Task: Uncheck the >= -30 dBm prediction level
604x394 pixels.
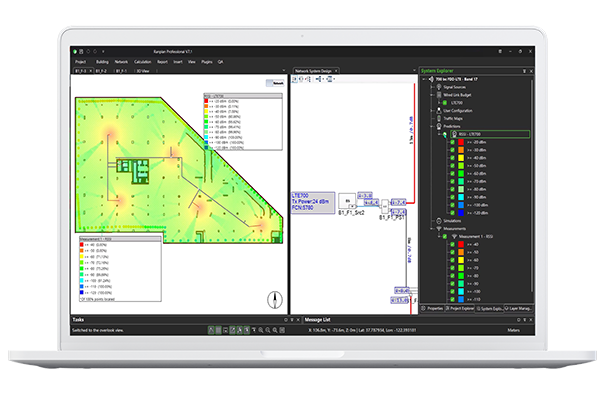Action: point(452,150)
